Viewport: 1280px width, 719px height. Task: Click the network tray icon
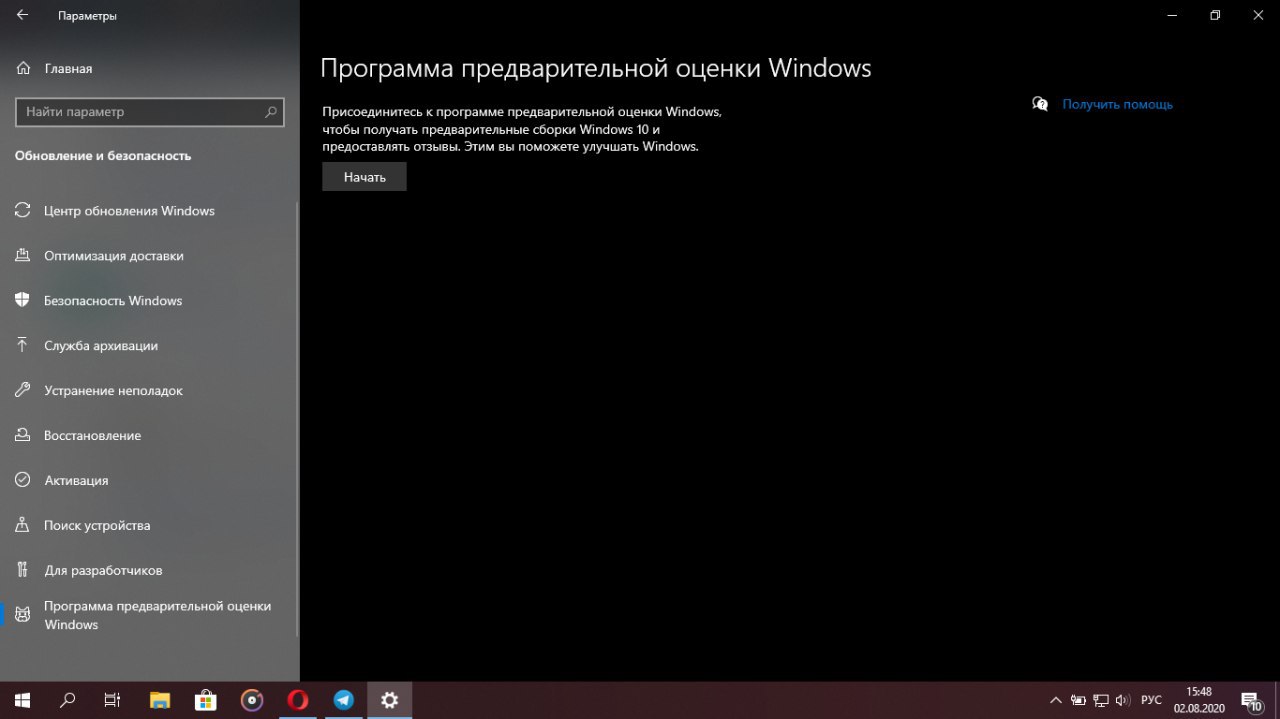tap(1101, 700)
